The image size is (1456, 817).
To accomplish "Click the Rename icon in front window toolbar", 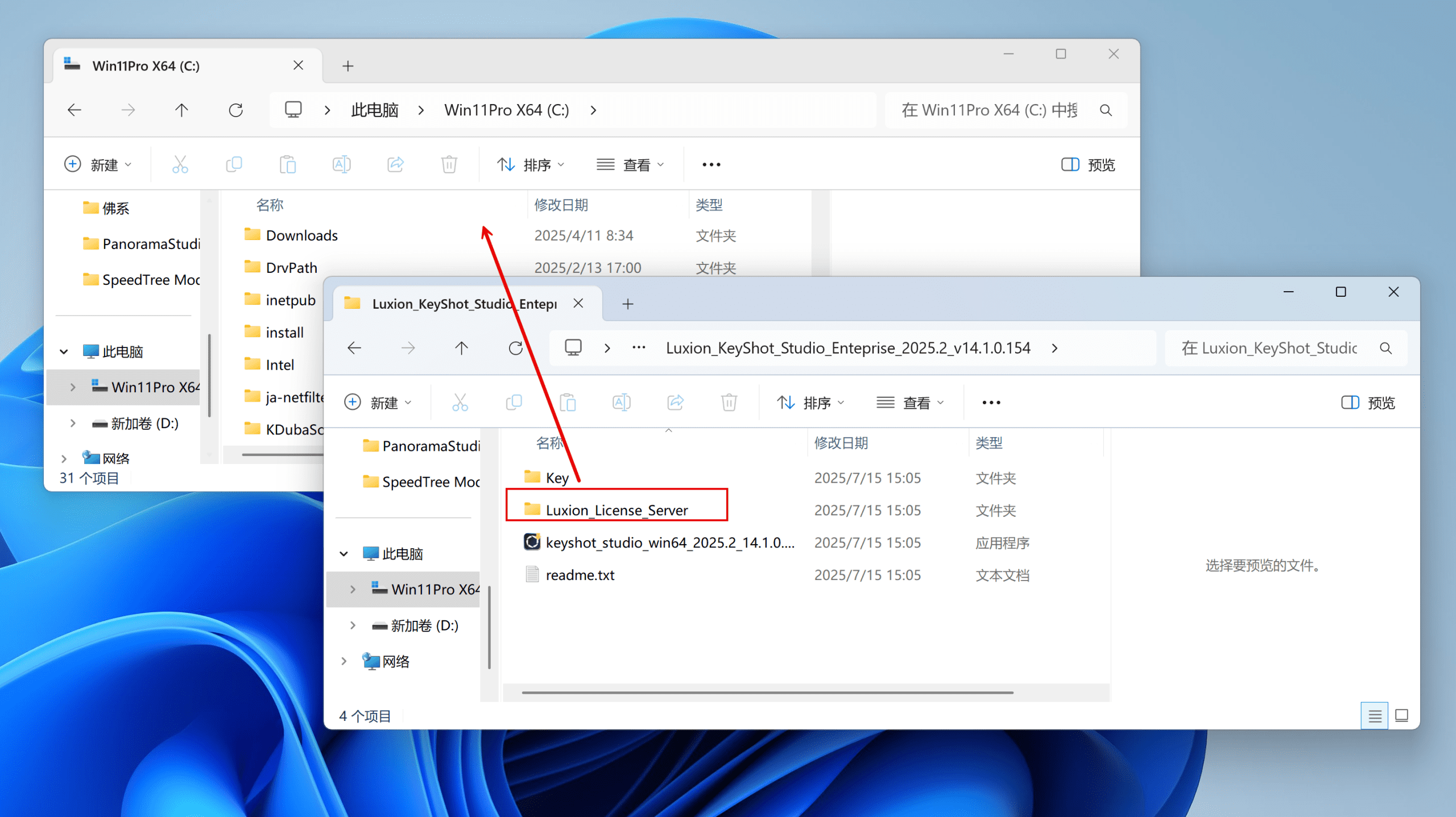I will click(x=621, y=403).
